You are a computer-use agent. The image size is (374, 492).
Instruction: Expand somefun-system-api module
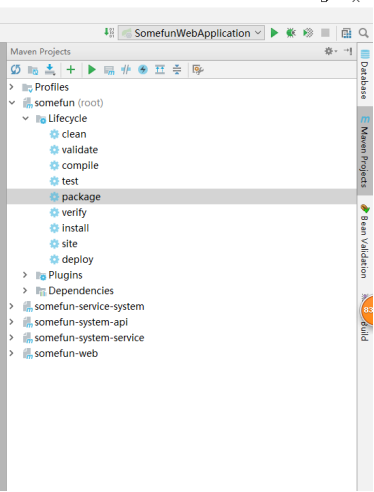12,322
